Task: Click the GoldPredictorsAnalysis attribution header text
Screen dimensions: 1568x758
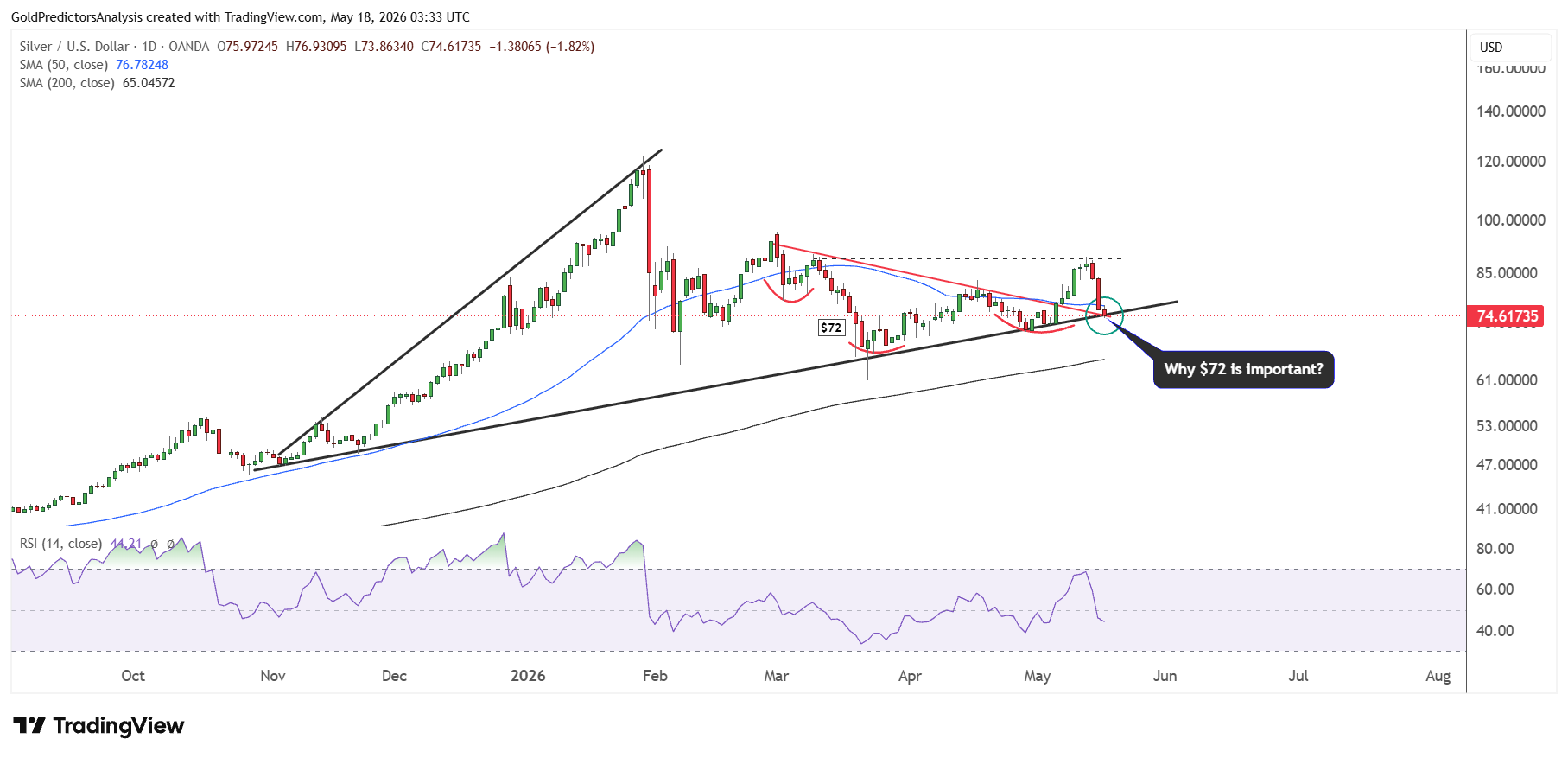Action: tap(240, 16)
